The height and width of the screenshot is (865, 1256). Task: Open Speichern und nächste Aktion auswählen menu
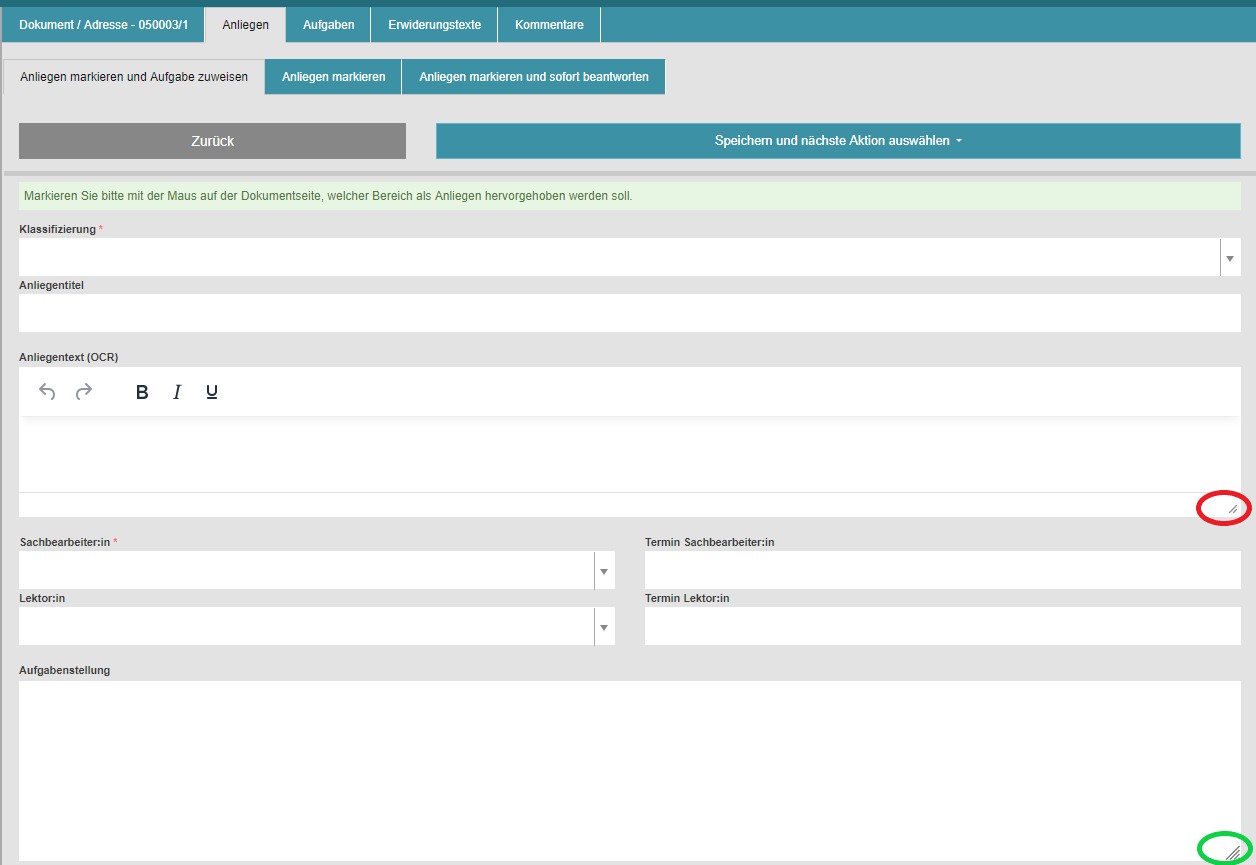pos(837,141)
